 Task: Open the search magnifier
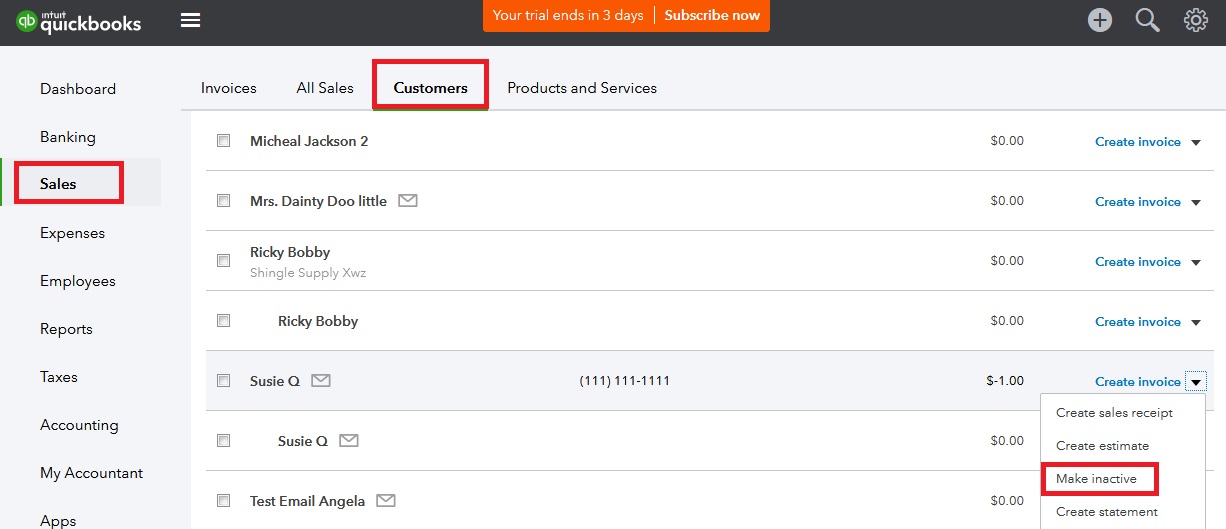(1147, 20)
